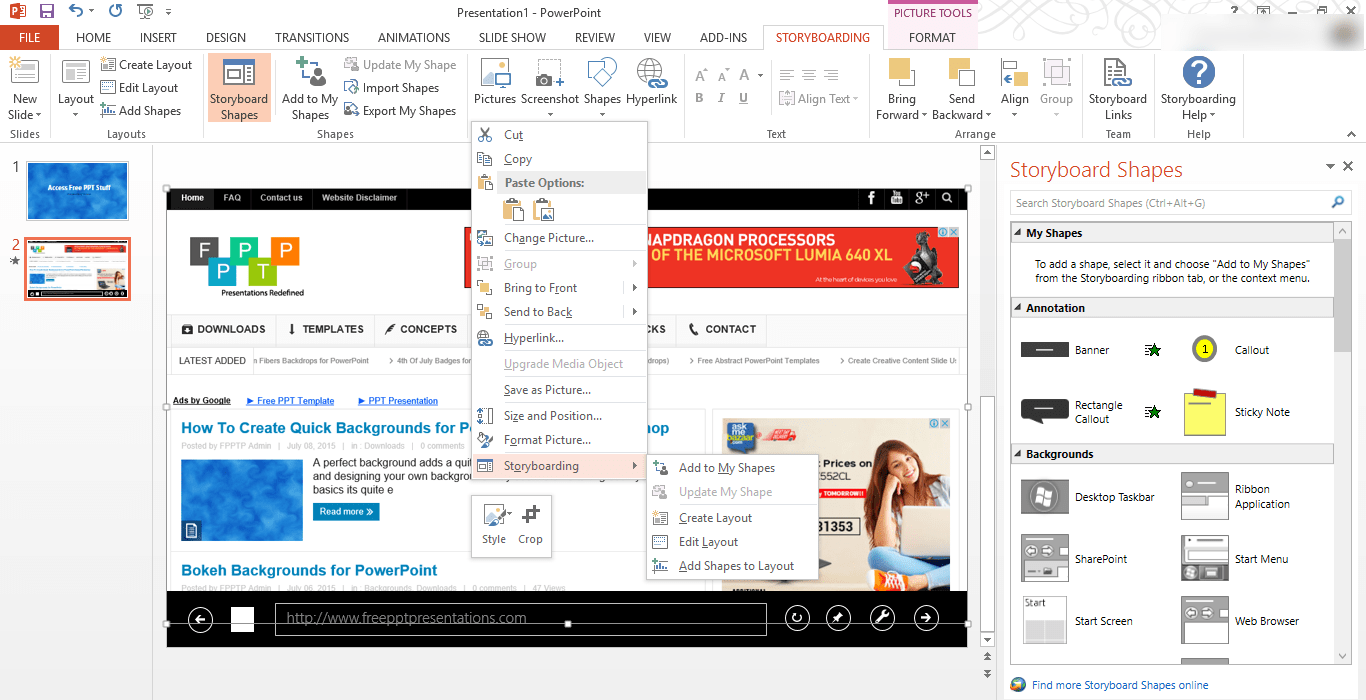The width and height of the screenshot is (1366, 700).
Task: Click Edit Layout in the ribbon Layouts group
Action: click(139, 88)
